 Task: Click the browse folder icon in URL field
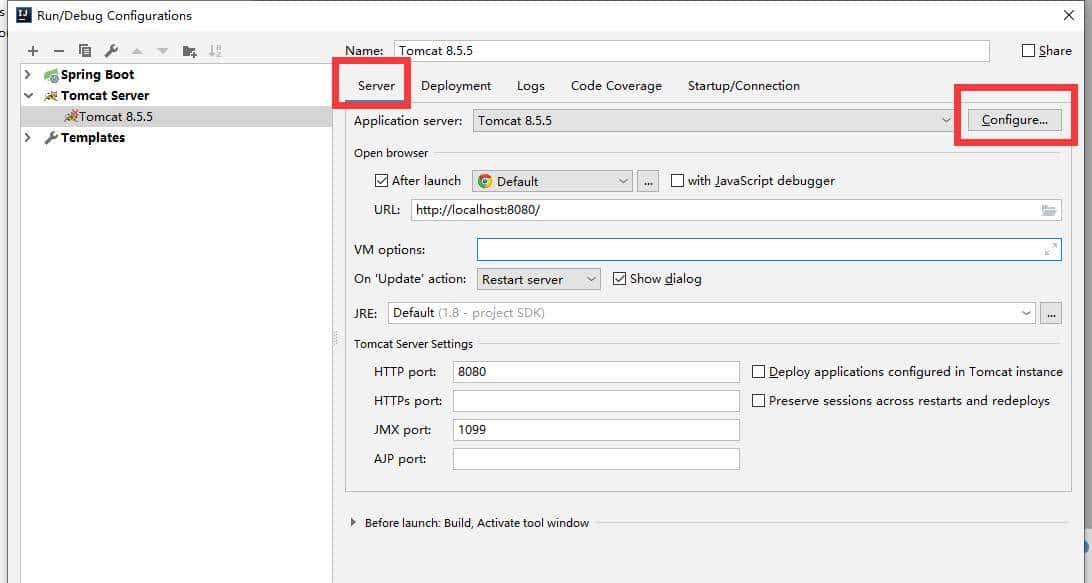tap(1048, 210)
